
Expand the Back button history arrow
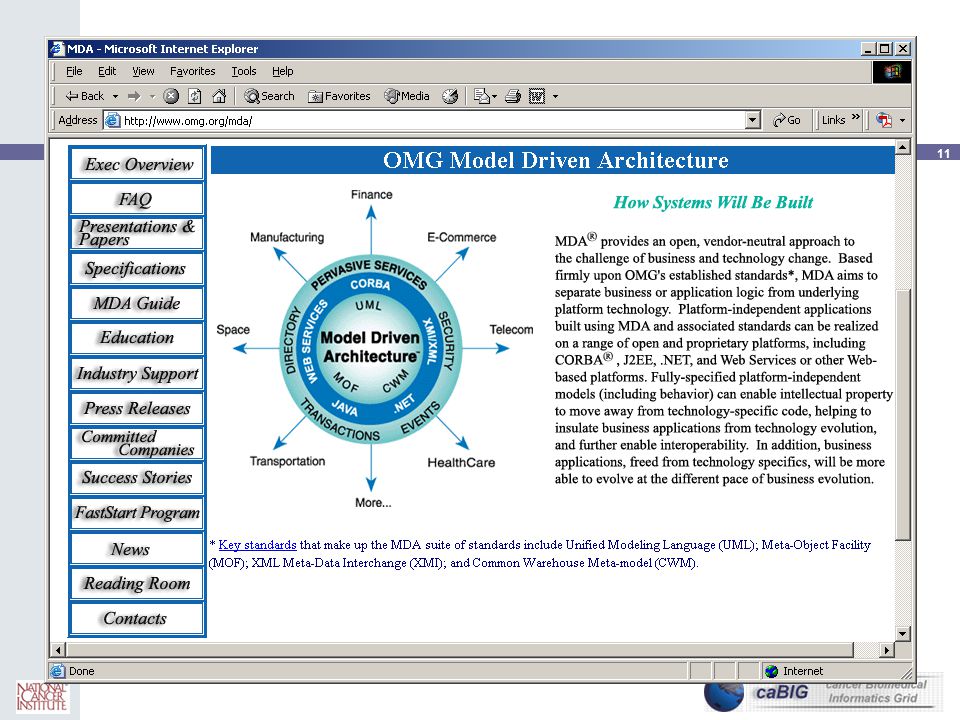115,96
